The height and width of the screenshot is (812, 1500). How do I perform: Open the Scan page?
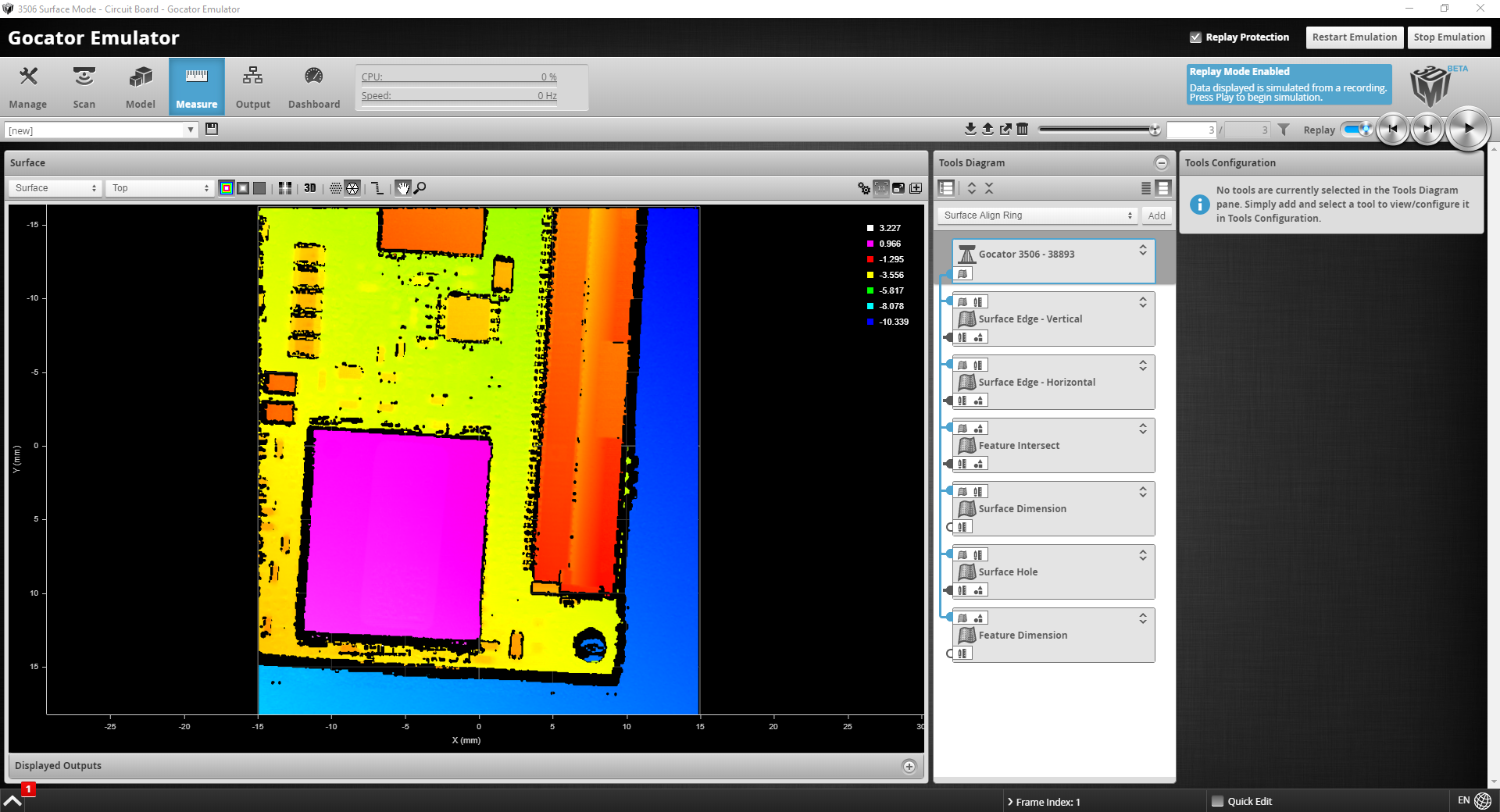pyautogui.click(x=84, y=87)
